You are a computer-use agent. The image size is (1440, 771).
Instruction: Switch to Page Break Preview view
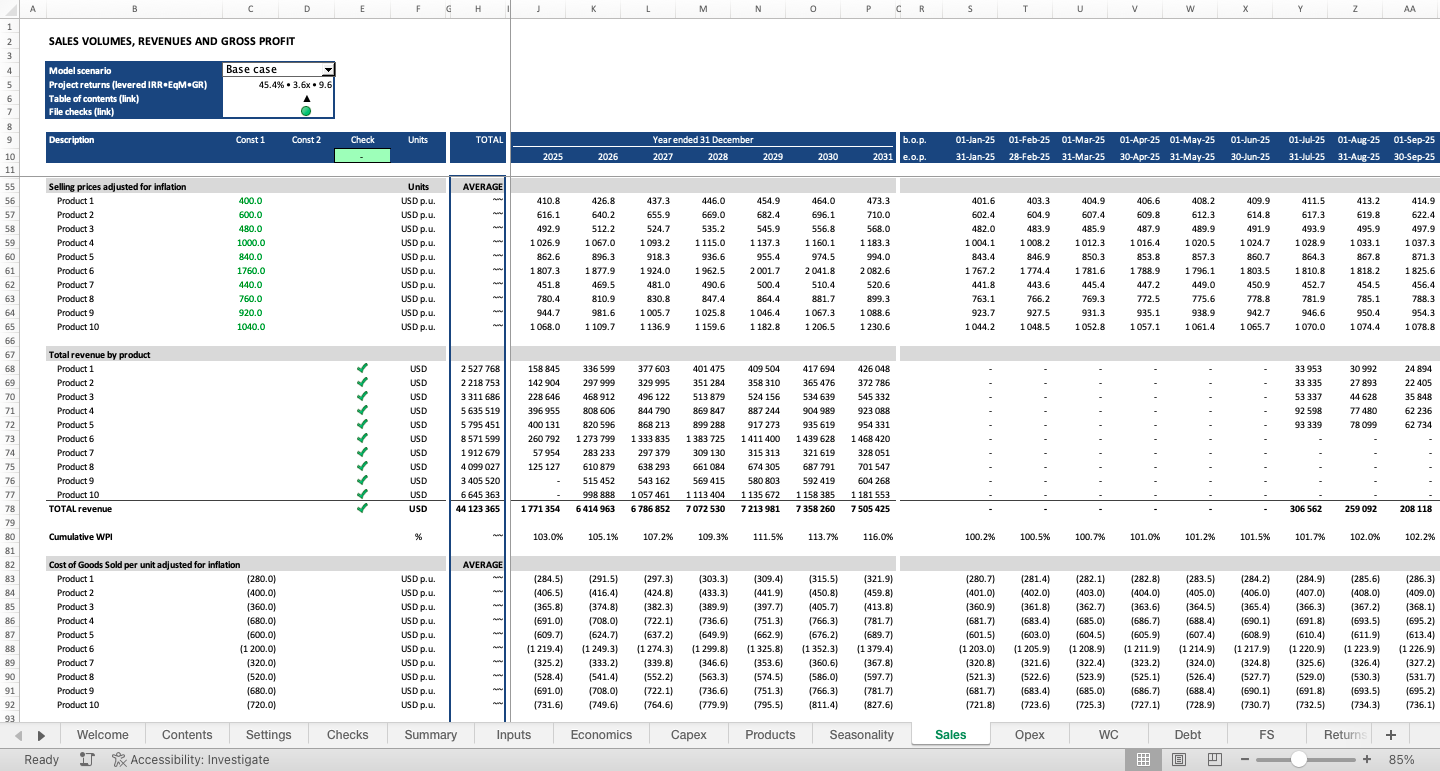tap(1215, 760)
